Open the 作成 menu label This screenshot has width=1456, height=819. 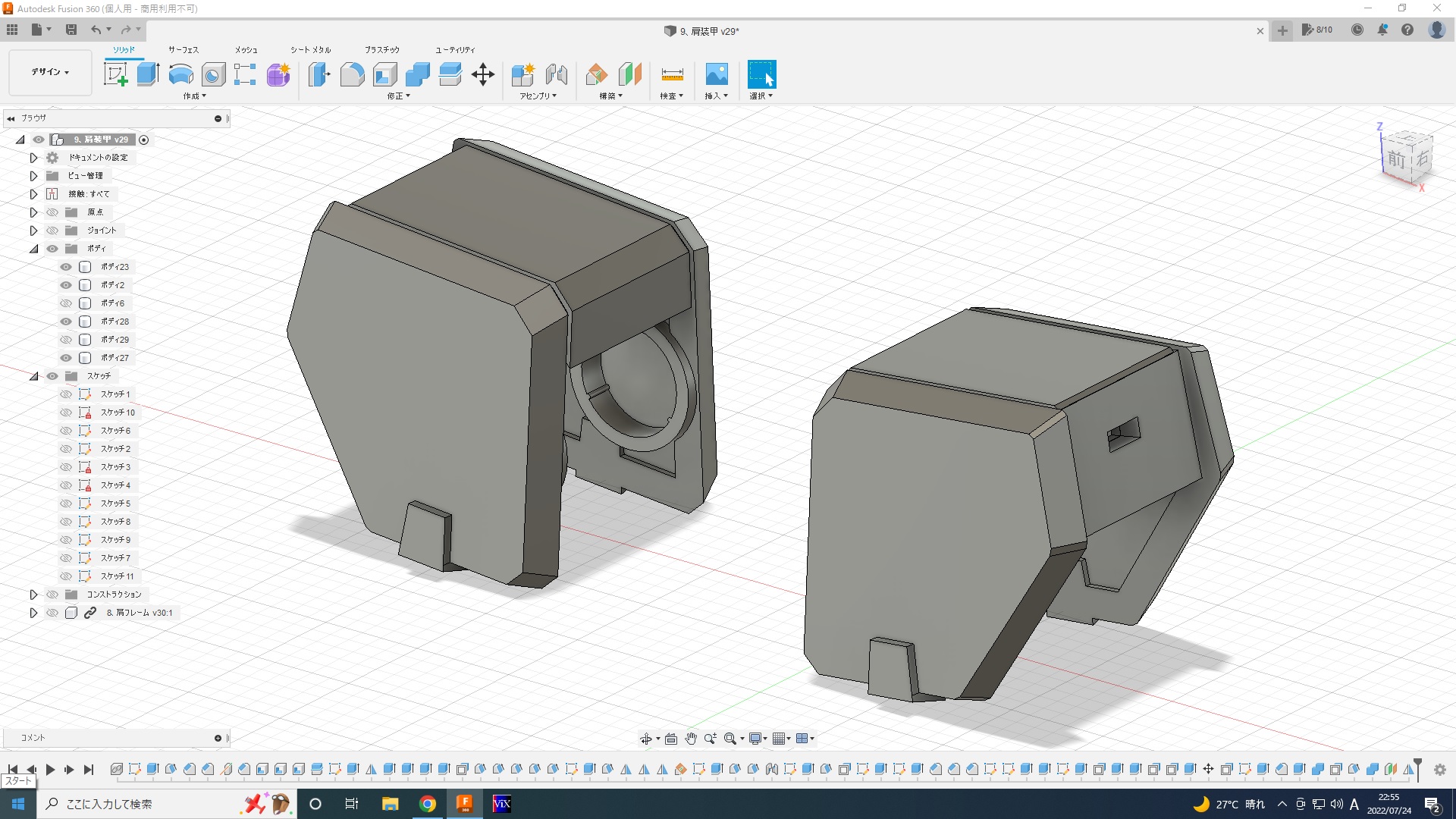194,96
